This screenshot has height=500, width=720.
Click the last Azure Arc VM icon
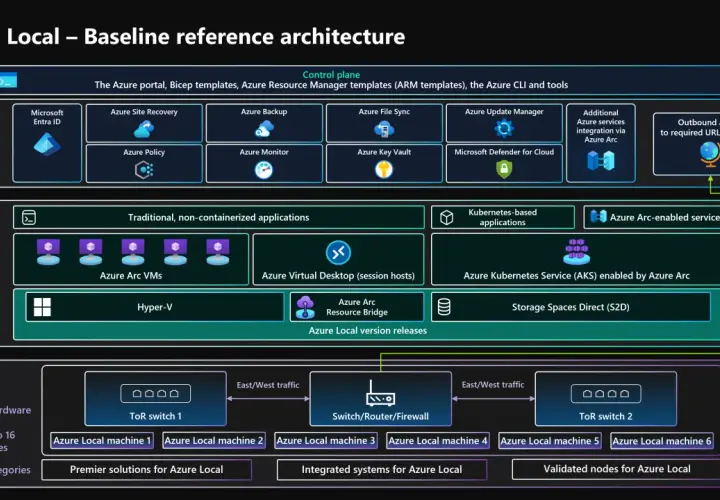(x=218, y=252)
